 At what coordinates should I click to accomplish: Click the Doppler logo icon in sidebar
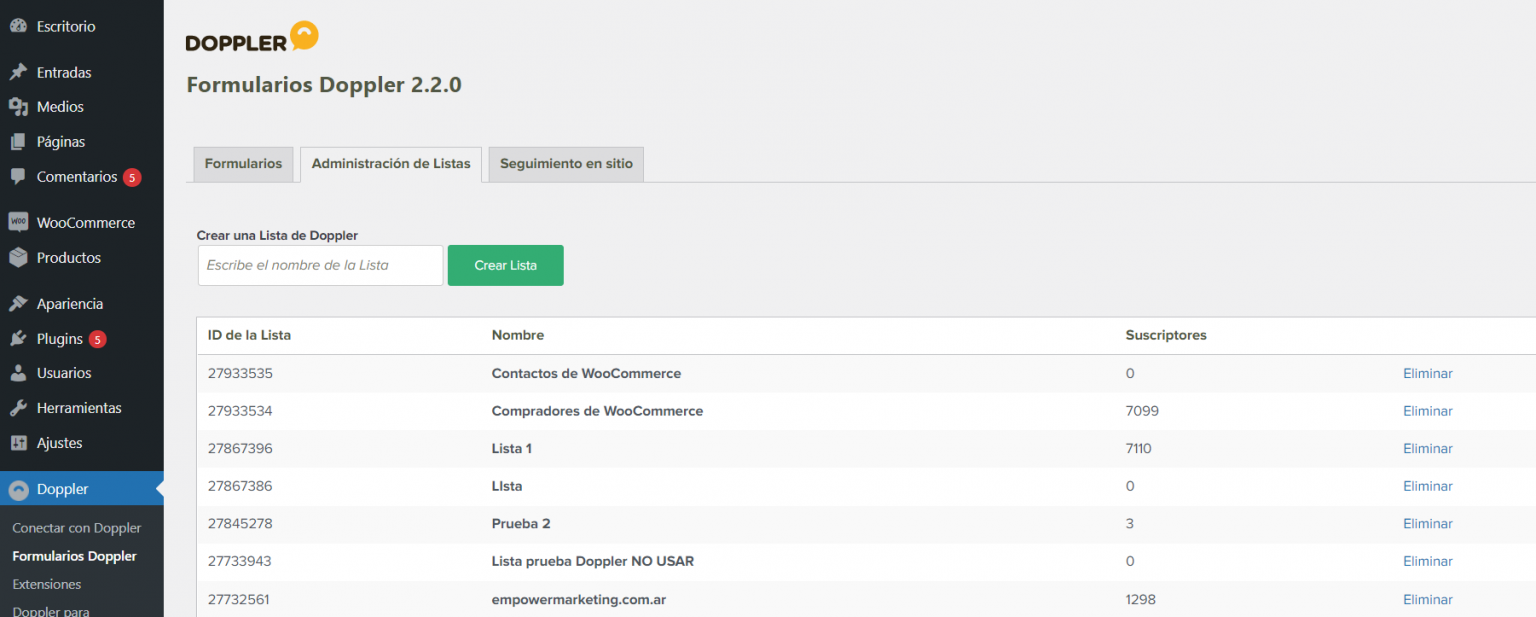pyautogui.click(x=20, y=488)
